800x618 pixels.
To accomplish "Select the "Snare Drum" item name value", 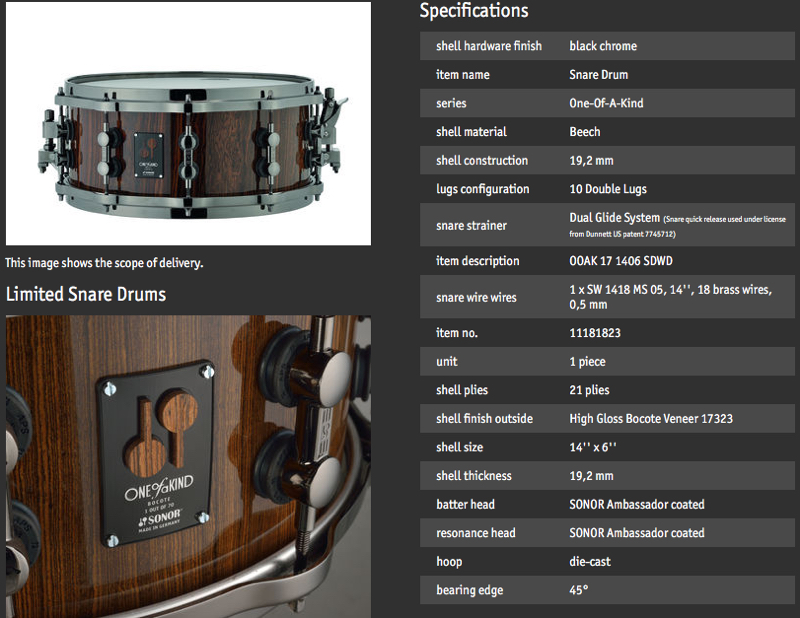I will [598, 75].
